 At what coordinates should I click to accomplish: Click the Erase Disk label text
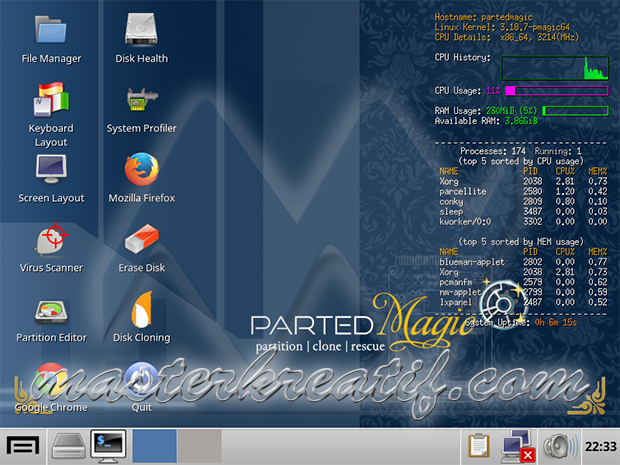click(x=142, y=268)
